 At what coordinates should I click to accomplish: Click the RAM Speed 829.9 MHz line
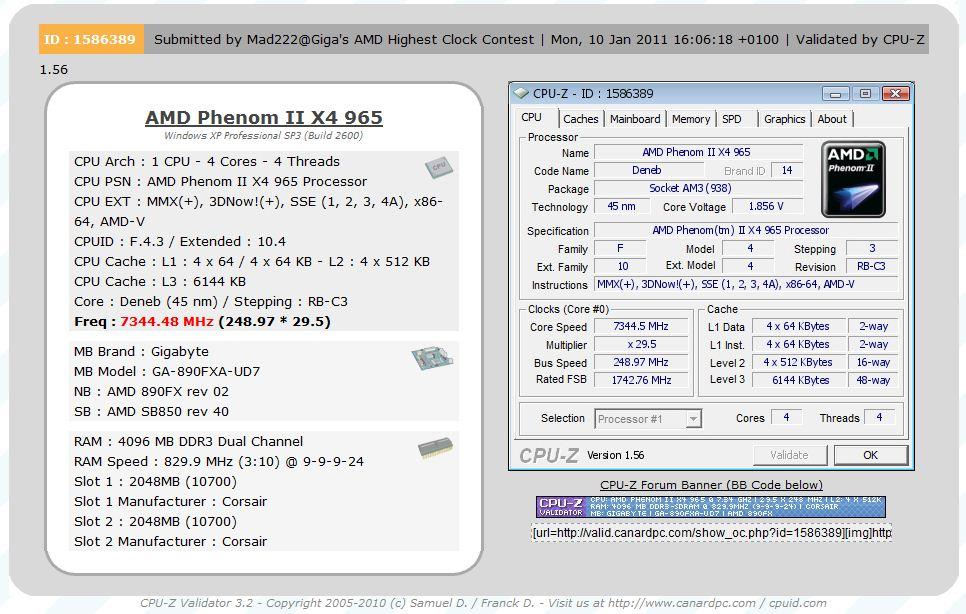(219, 461)
